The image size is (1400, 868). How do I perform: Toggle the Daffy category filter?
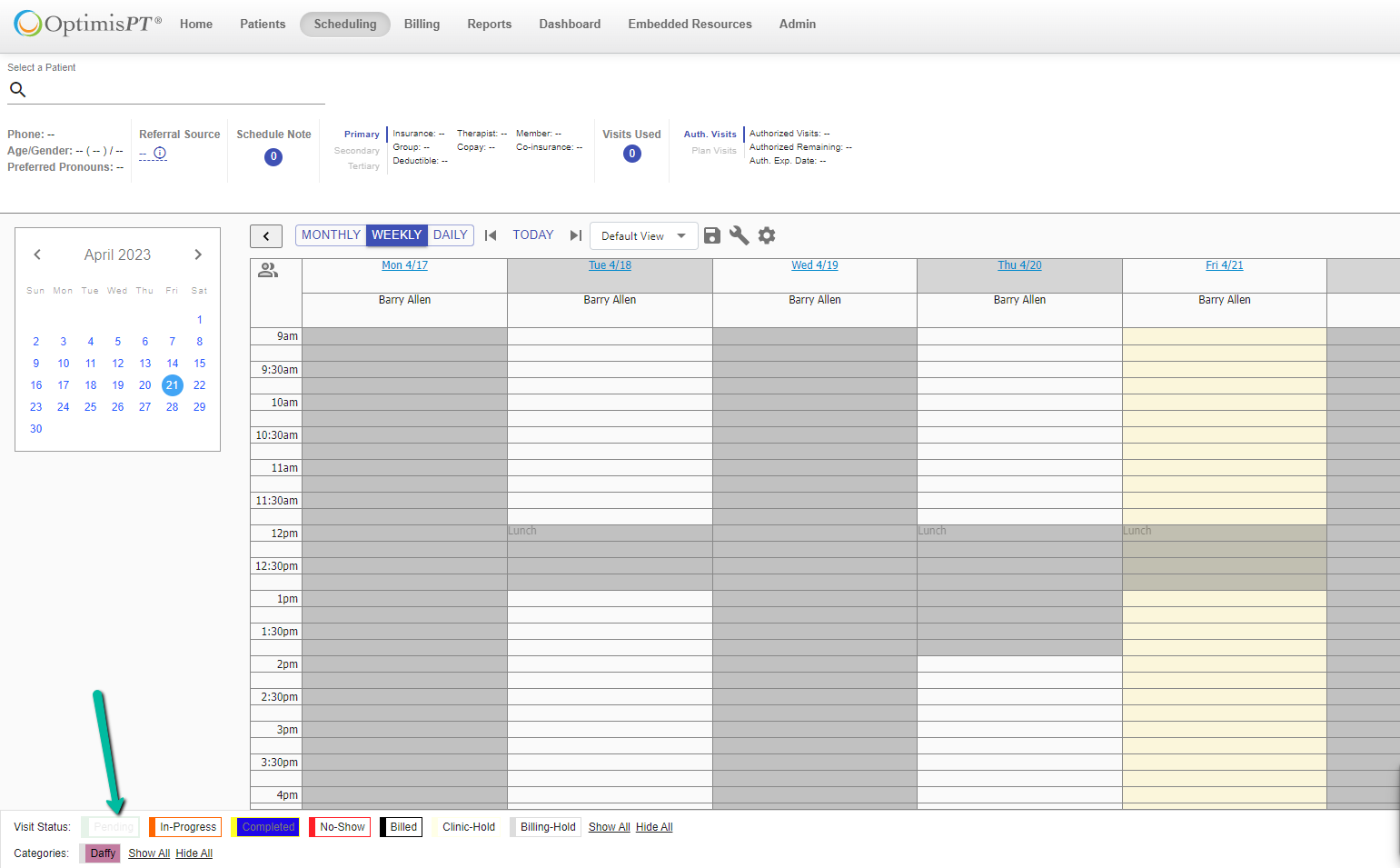point(100,853)
